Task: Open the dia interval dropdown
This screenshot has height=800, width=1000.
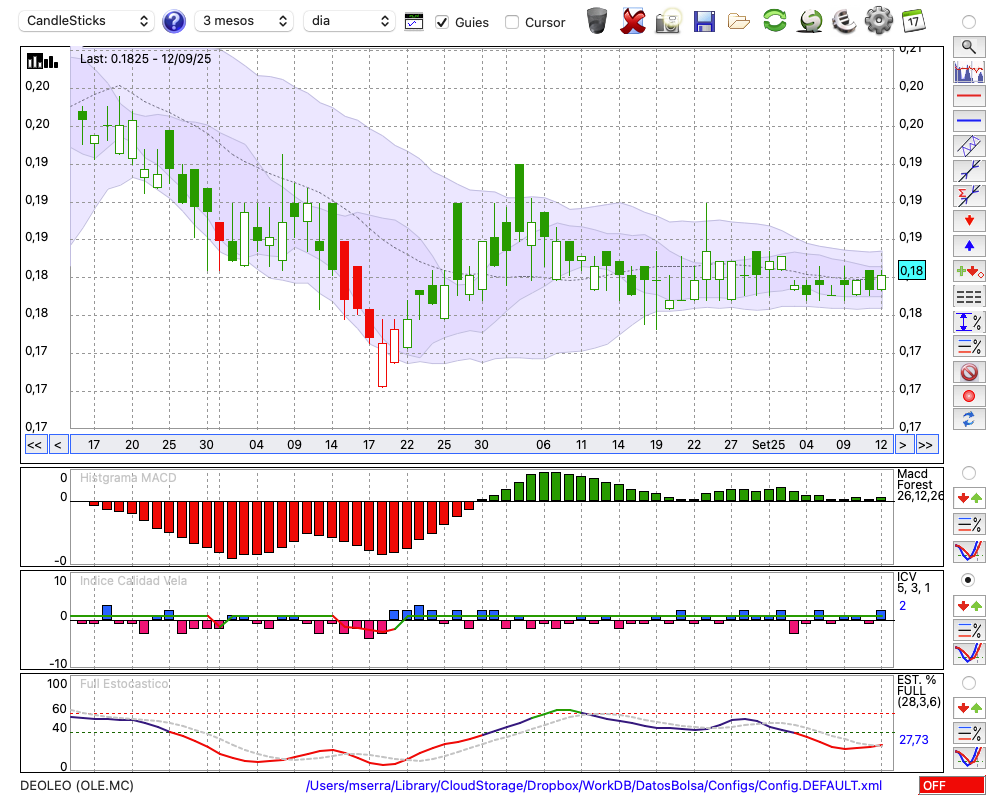Action: tap(349, 21)
